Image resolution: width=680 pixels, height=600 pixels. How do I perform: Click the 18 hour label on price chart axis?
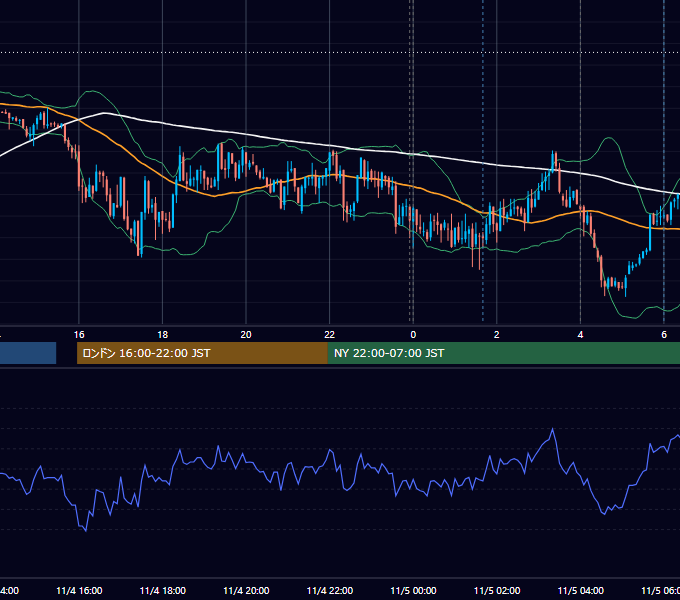point(163,335)
